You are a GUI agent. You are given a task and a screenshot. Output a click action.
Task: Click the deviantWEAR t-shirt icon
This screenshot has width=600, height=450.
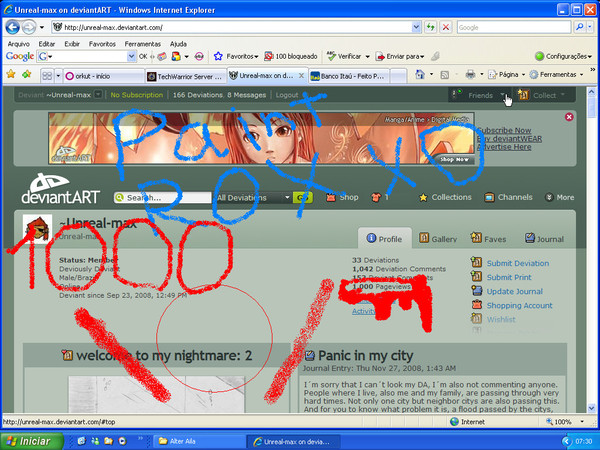376,197
